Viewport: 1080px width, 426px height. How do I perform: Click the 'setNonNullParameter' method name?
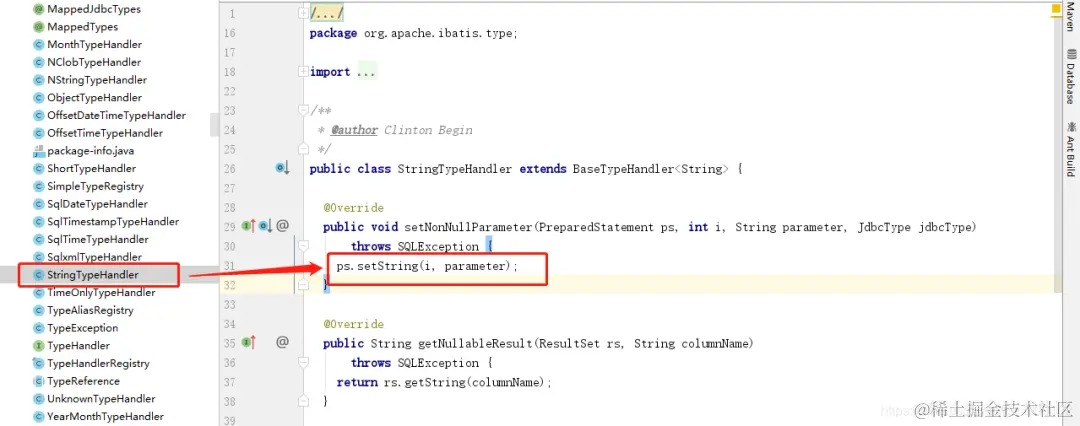coord(470,227)
